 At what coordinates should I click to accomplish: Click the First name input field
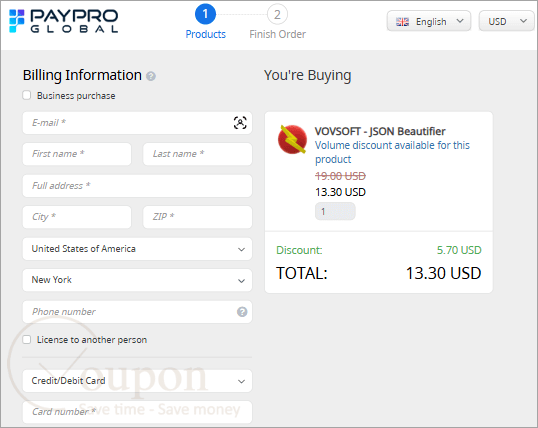pos(77,154)
